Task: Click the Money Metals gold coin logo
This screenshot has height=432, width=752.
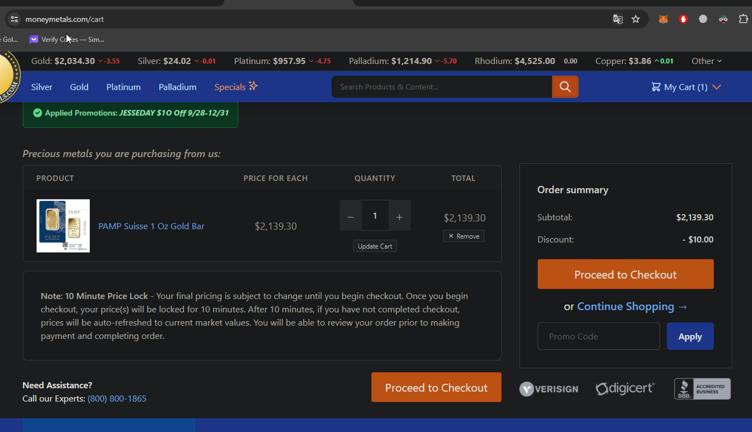Action: (x=9, y=76)
